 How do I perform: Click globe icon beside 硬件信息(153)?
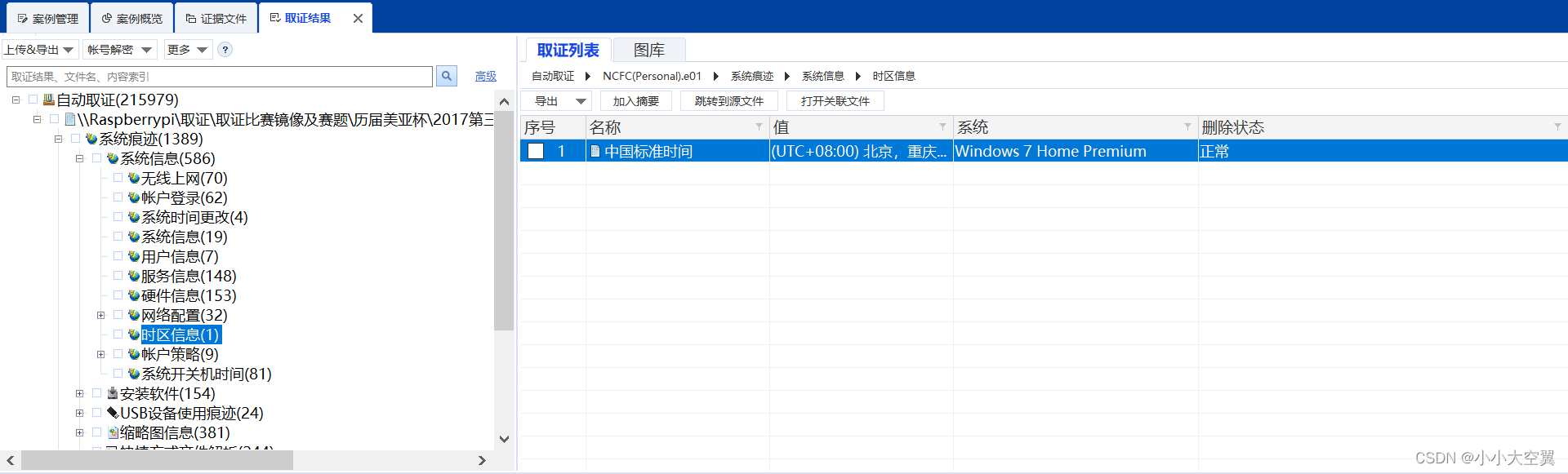[x=134, y=295]
